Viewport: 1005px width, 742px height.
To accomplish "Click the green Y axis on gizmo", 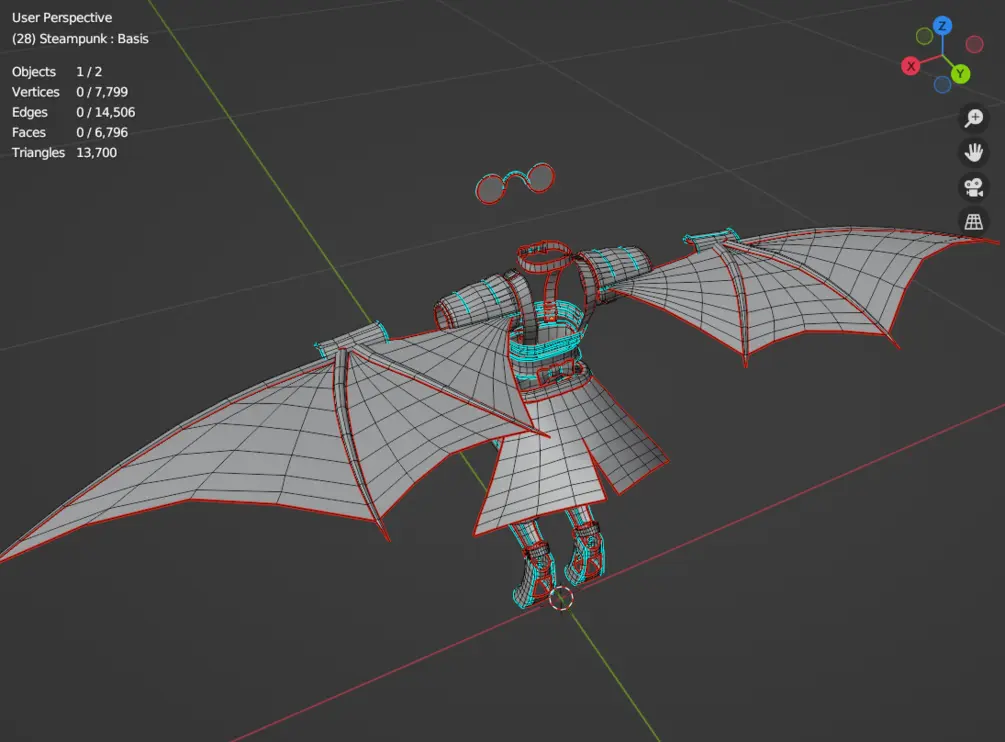I will (x=960, y=73).
